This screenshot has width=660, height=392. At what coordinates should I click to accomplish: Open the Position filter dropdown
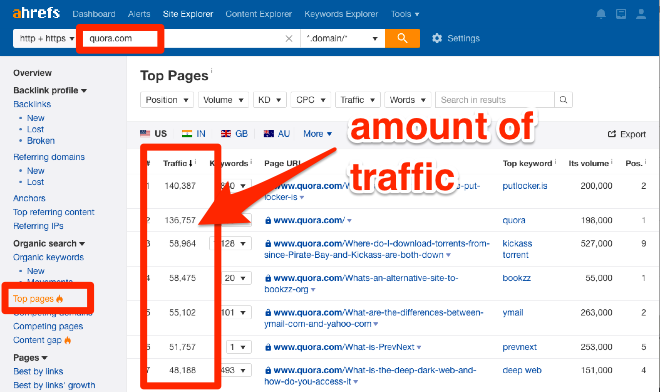pos(167,100)
